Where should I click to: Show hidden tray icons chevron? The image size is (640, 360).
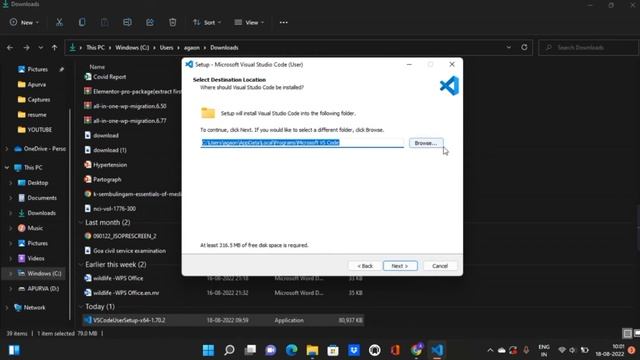pos(490,350)
